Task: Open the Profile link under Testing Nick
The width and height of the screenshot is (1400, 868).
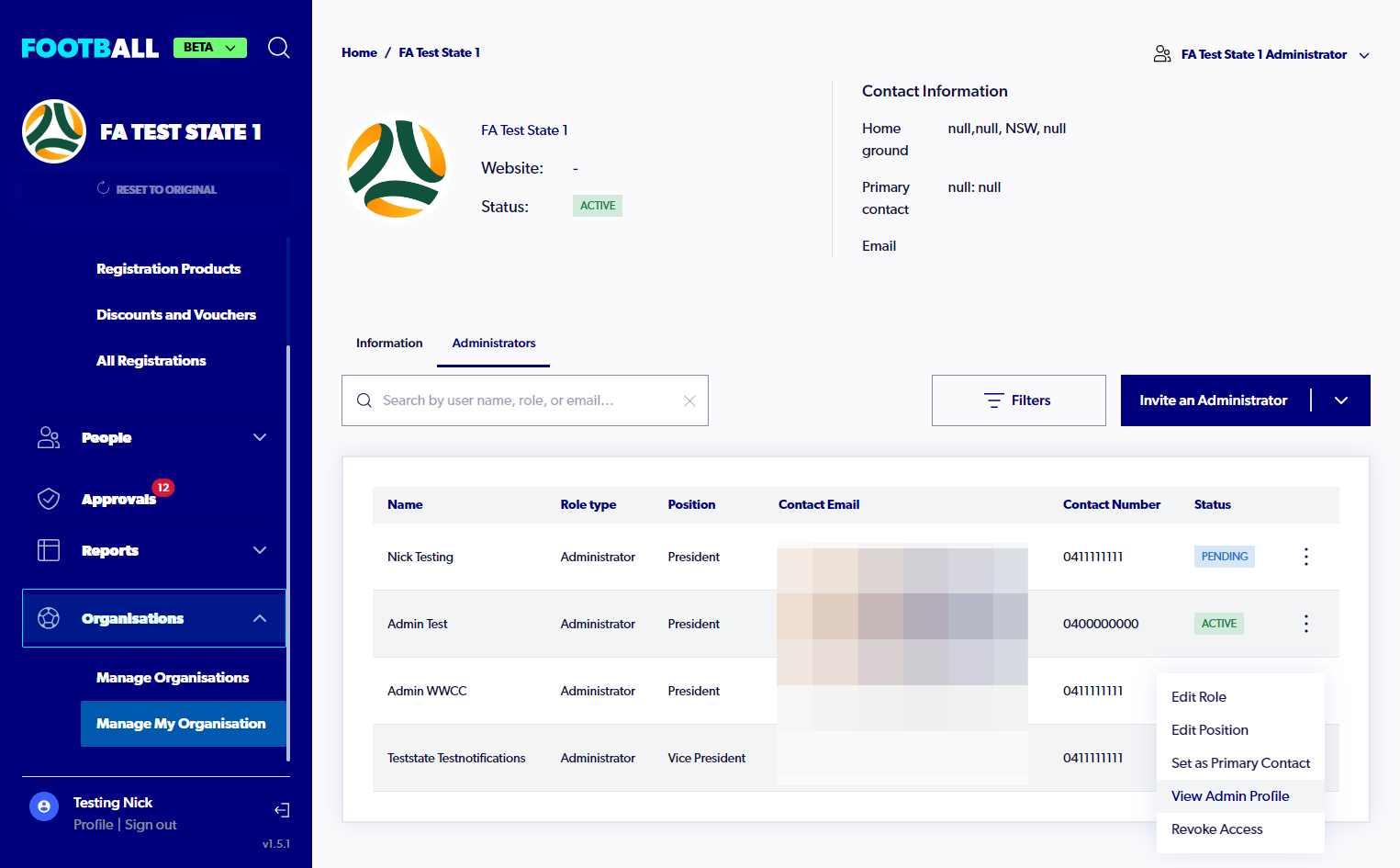Action: point(94,825)
